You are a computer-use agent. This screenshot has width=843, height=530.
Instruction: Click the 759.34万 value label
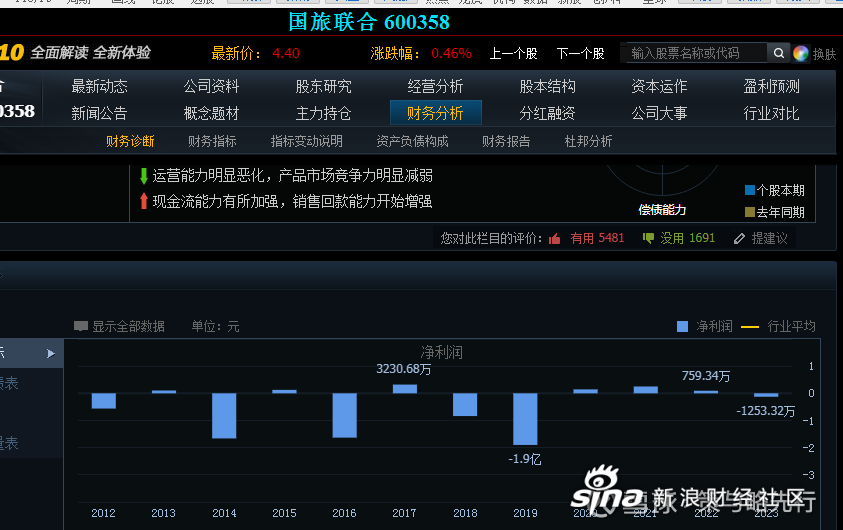[706, 376]
